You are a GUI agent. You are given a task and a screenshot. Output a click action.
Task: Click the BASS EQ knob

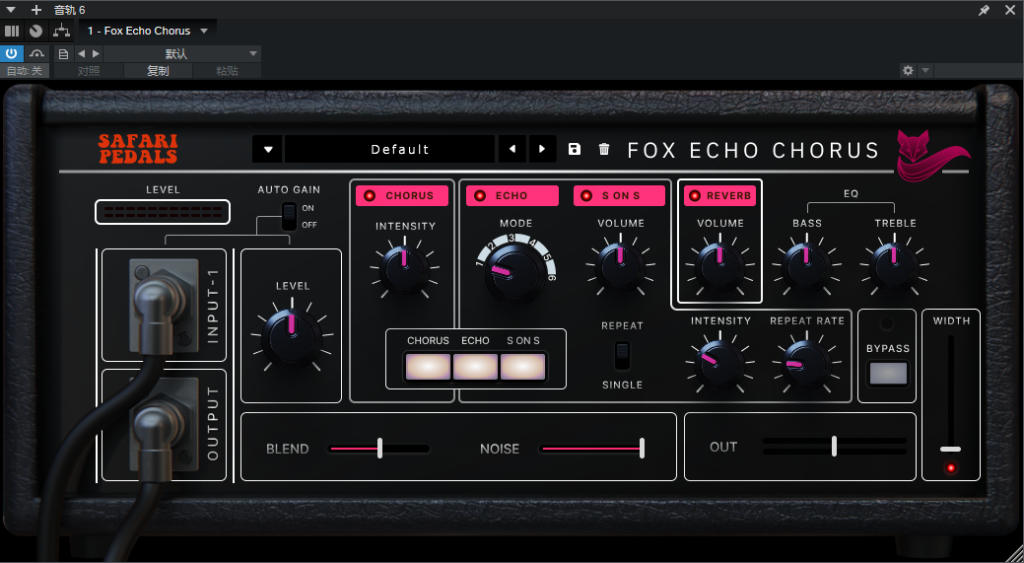pos(807,266)
